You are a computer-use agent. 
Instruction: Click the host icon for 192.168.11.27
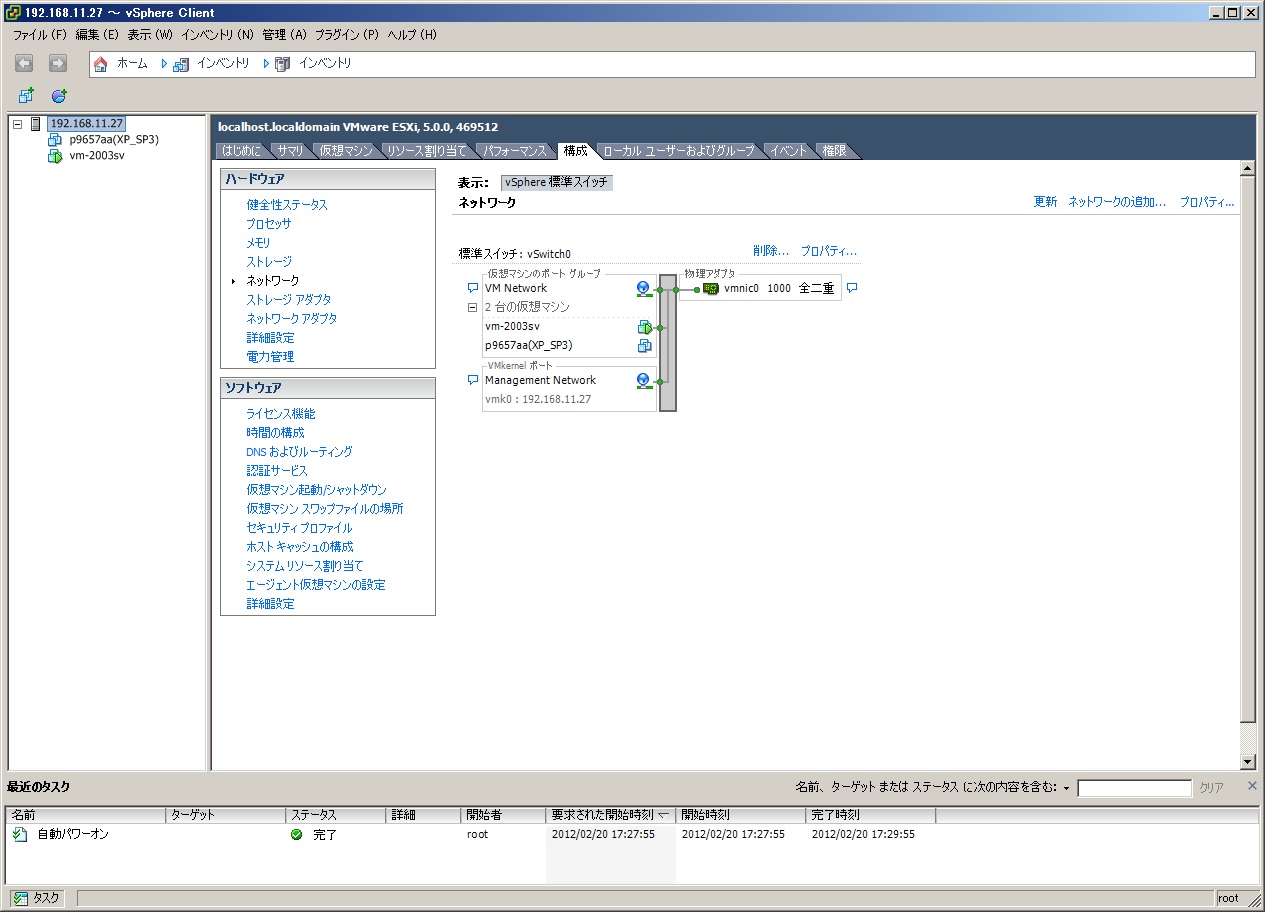36,124
